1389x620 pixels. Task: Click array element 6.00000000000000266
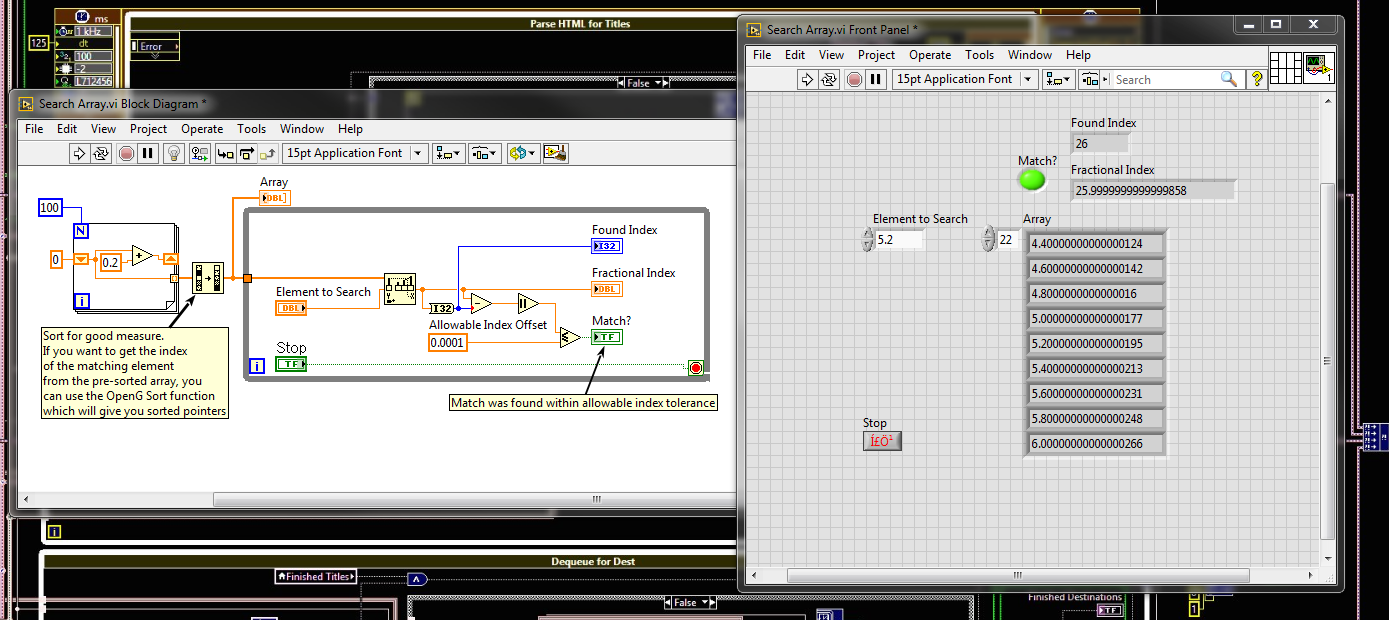tap(1096, 444)
